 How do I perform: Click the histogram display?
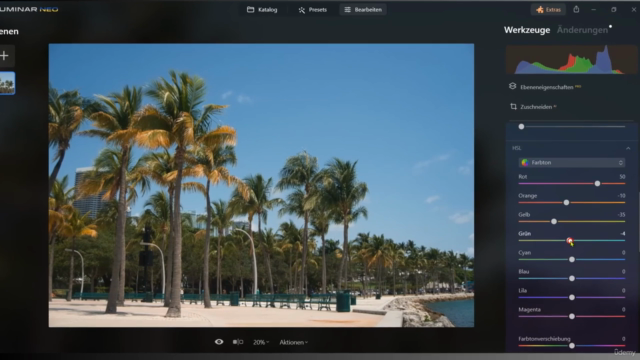coord(571,60)
